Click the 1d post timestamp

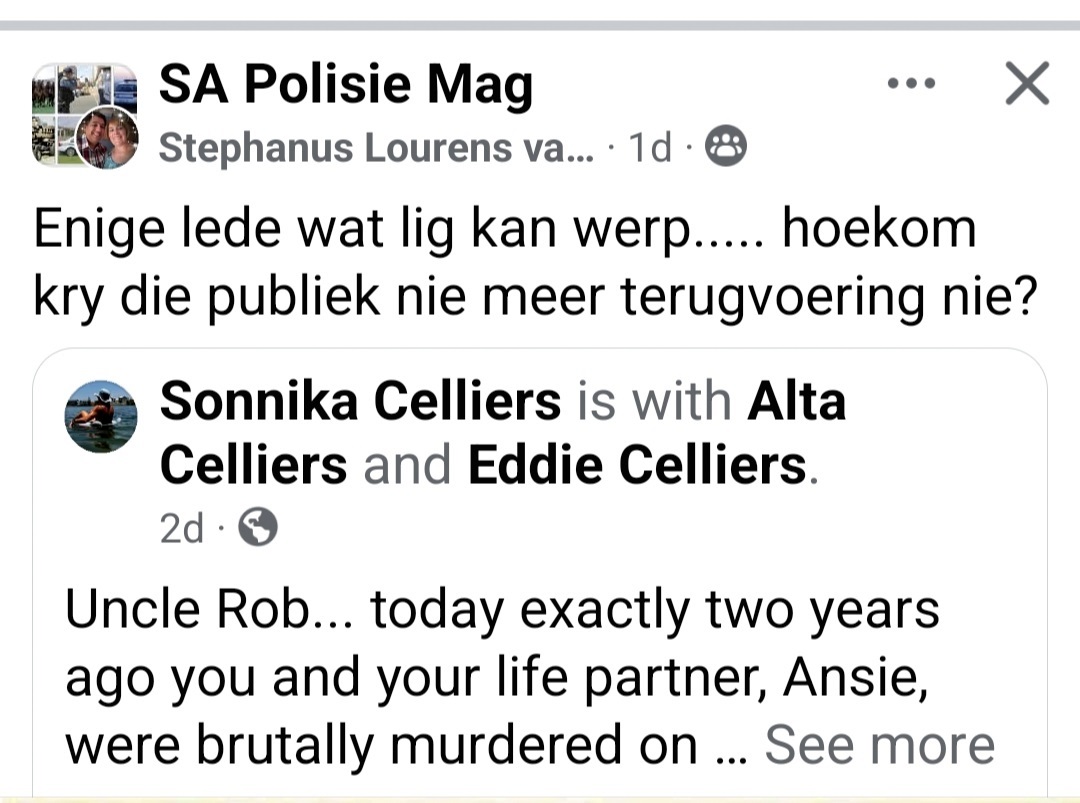click(x=650, y=147)
